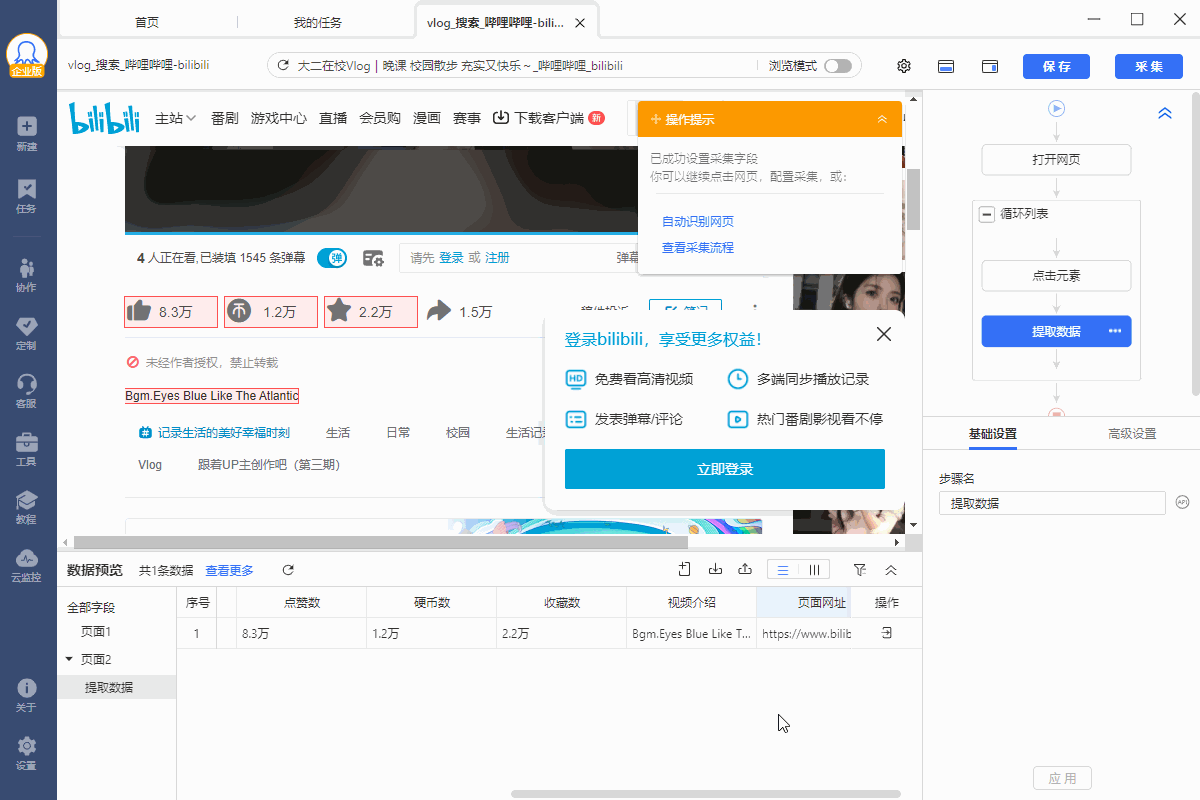Click the 自动识别网页 link

point(698,221)
